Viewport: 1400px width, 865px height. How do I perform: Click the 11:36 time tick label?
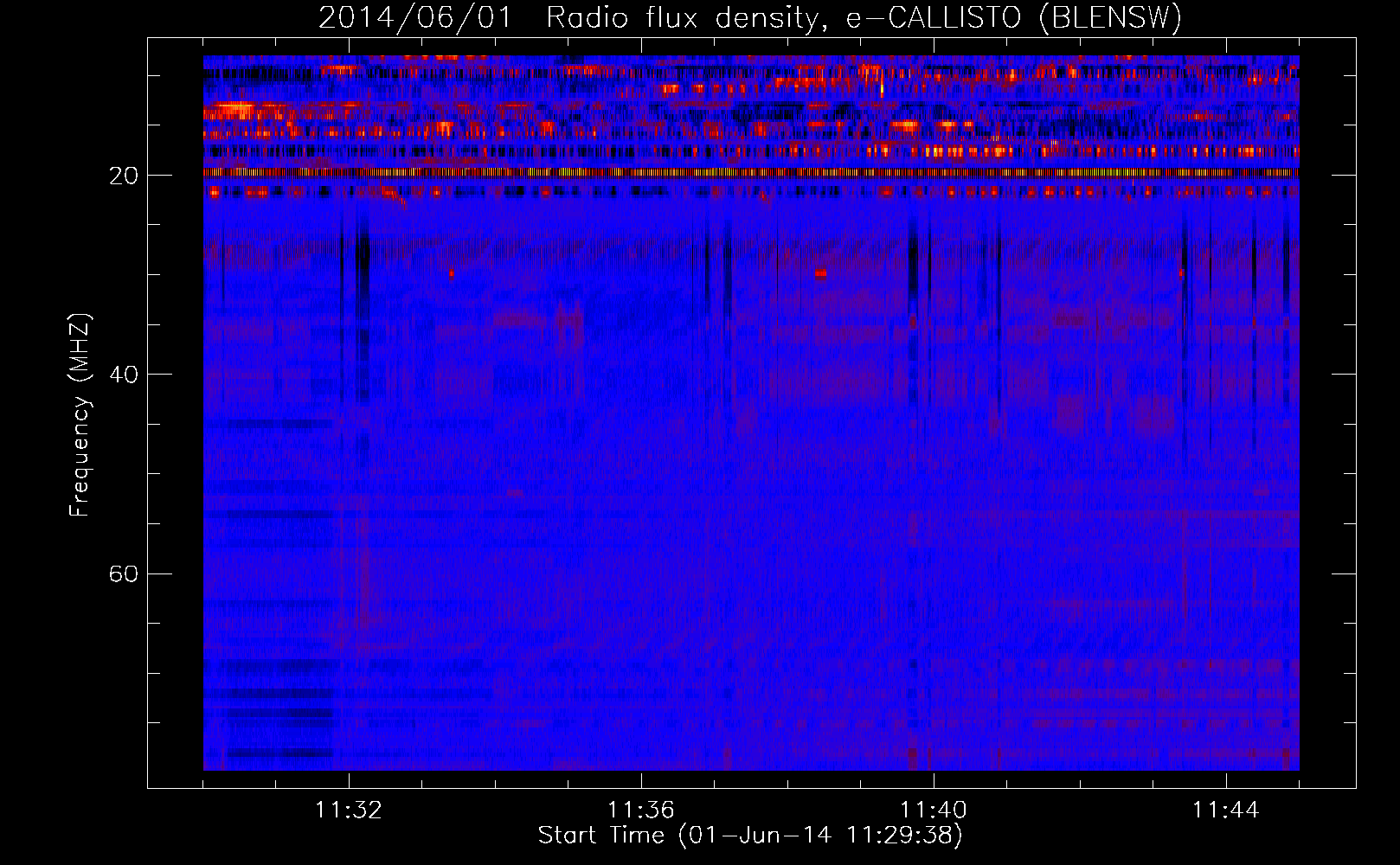click(x=641, y=811)
